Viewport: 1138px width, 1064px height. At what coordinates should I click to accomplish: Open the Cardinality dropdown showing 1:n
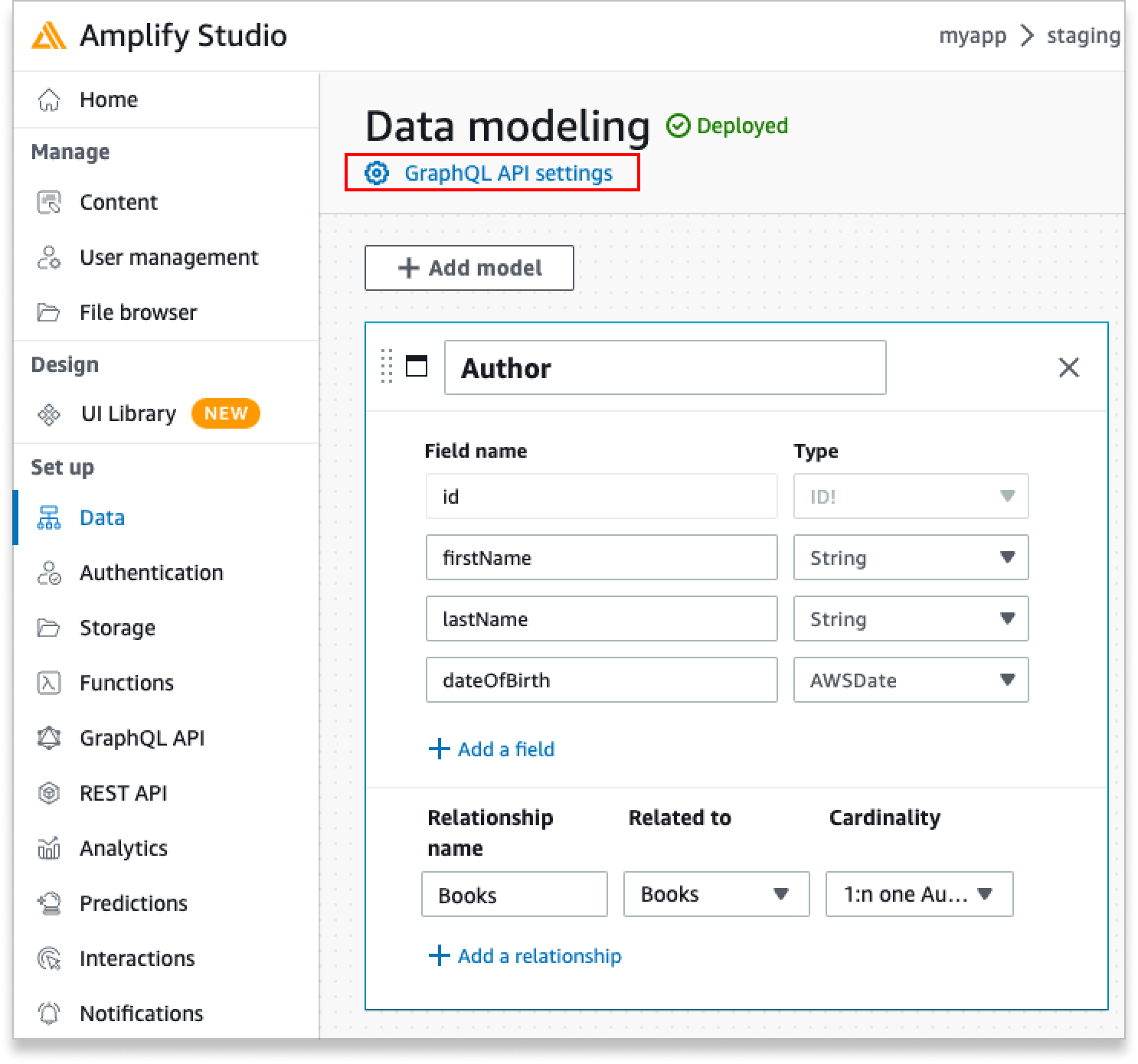tap(989, 894)
